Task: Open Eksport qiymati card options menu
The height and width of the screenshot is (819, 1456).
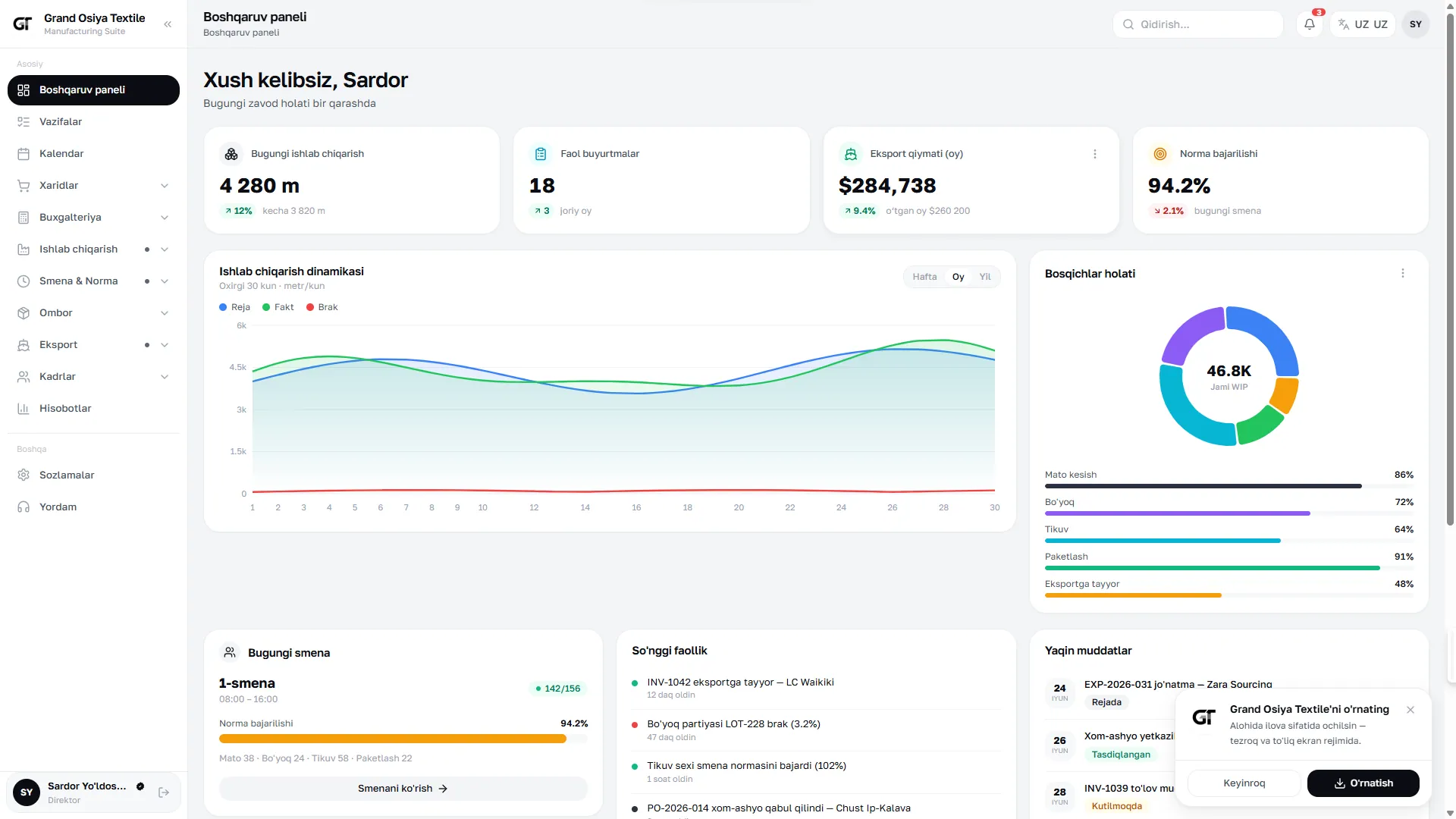Action: (x=1094, y=154)
